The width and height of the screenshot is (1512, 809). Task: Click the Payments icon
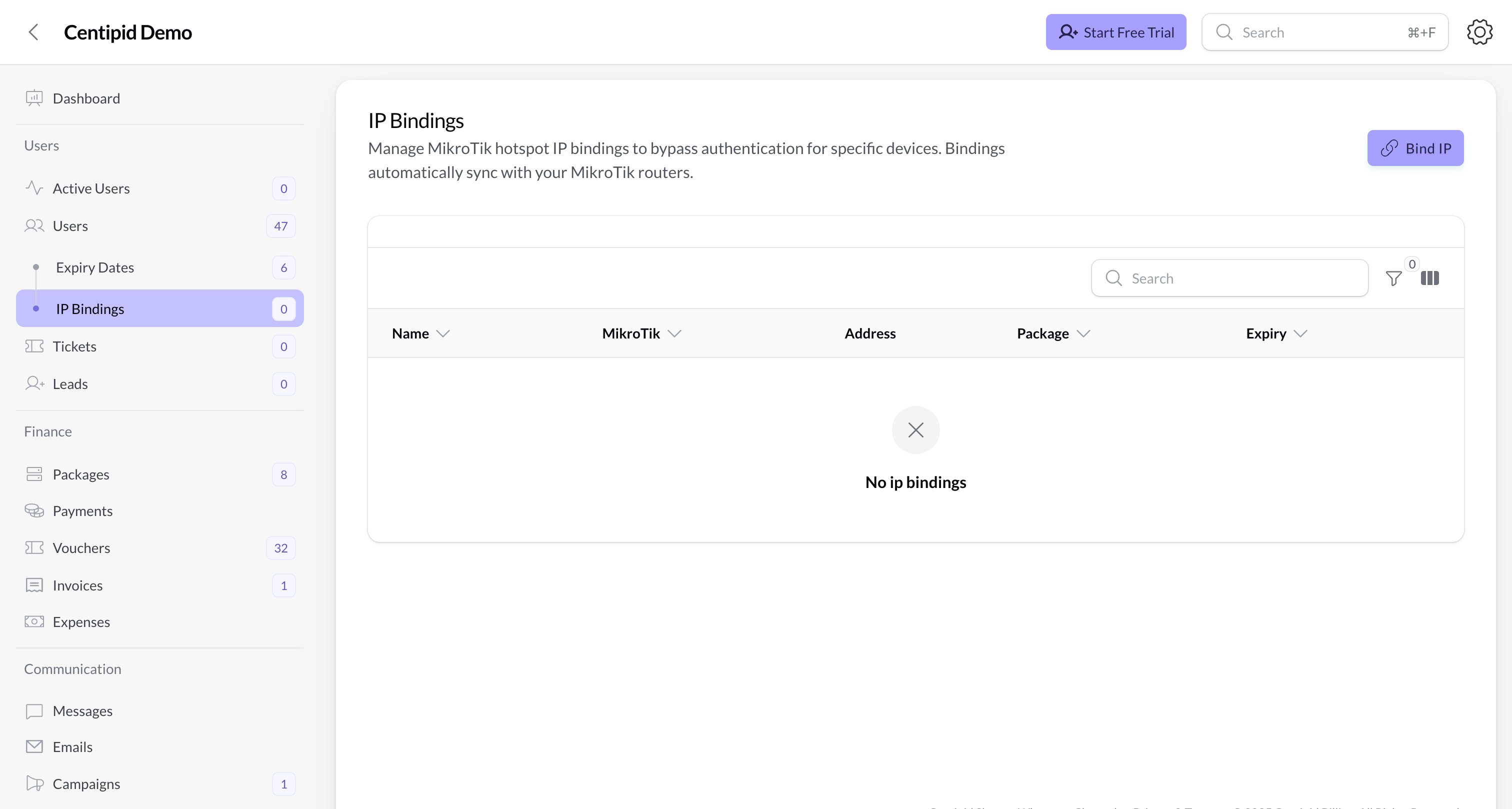(33, 510)
